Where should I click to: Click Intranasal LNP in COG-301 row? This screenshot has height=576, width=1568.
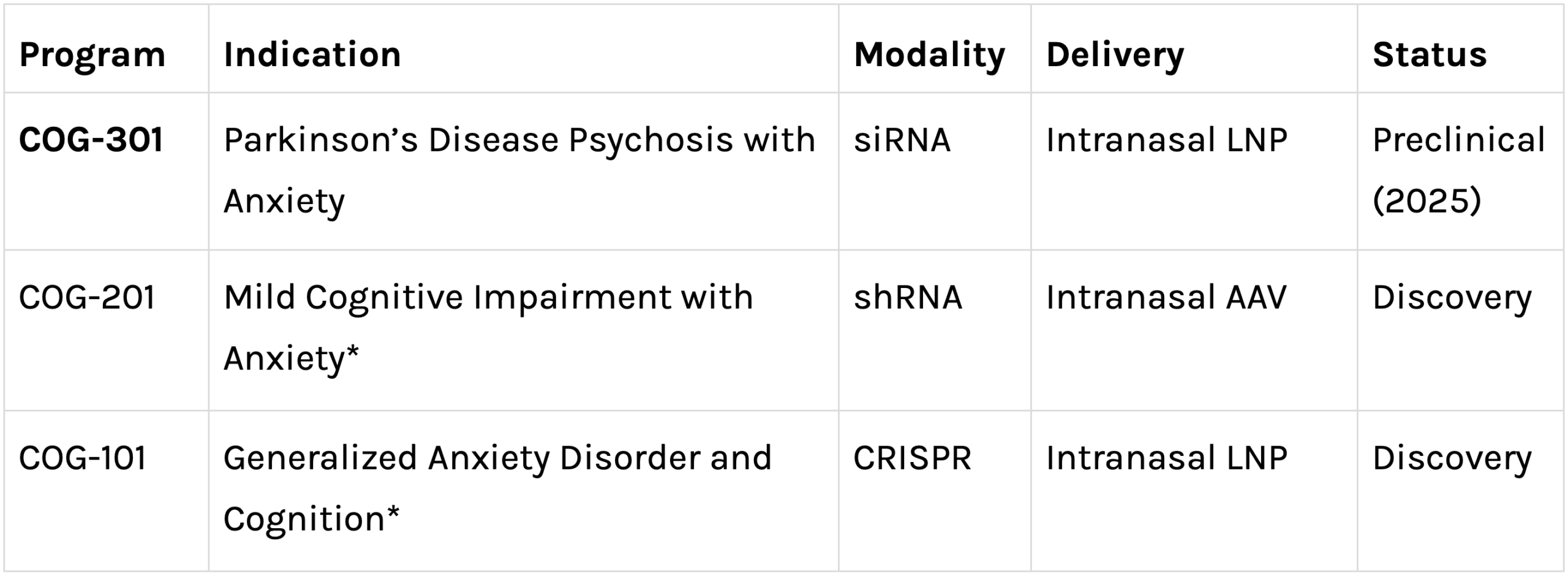[1194, 172]
